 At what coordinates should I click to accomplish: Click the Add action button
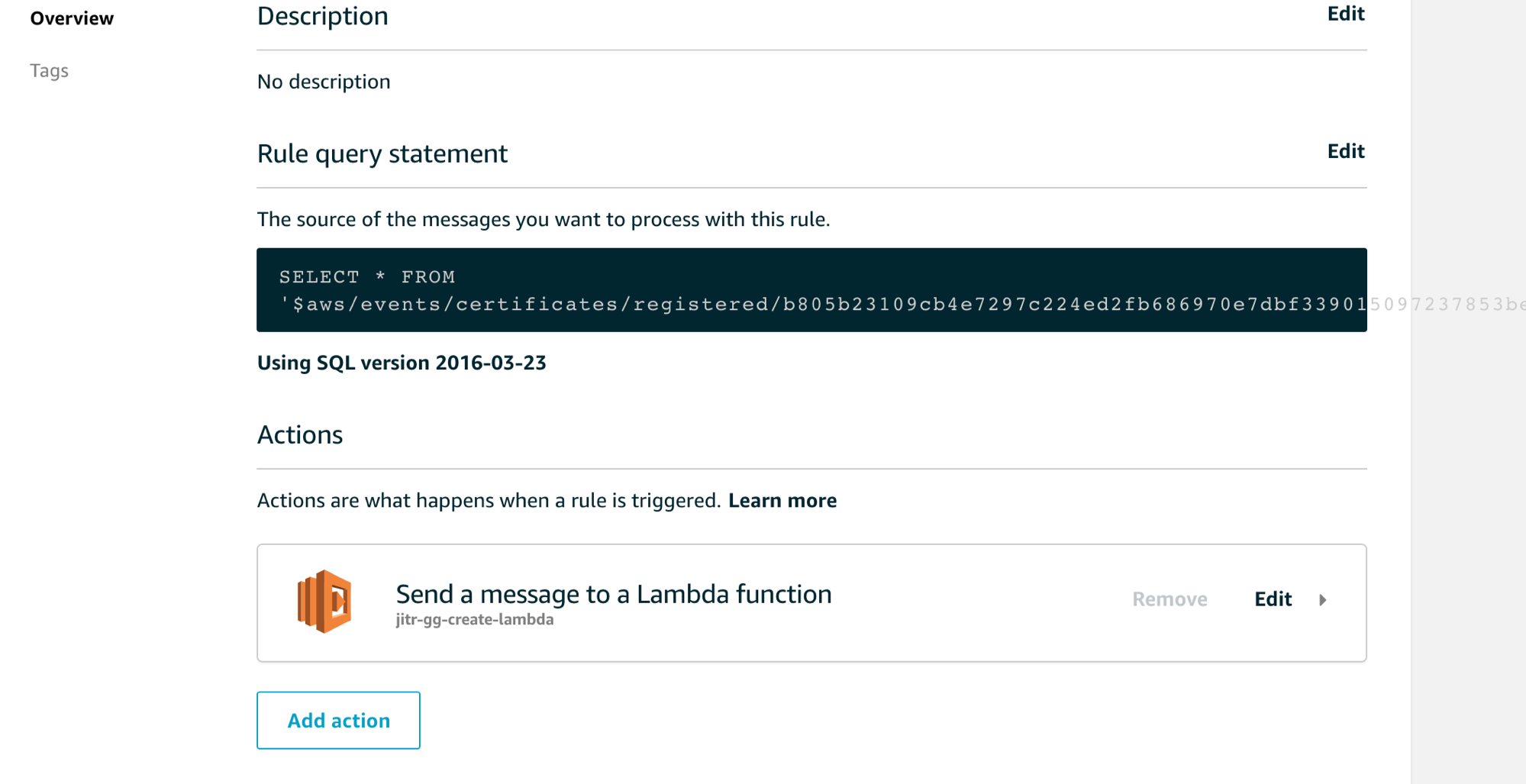[338, 721]
